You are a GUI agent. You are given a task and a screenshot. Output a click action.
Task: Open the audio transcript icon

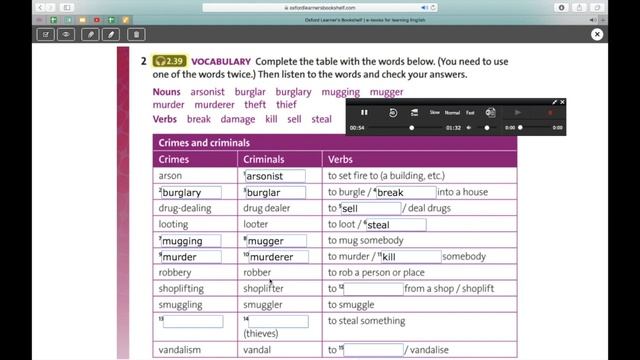(490, 113)
